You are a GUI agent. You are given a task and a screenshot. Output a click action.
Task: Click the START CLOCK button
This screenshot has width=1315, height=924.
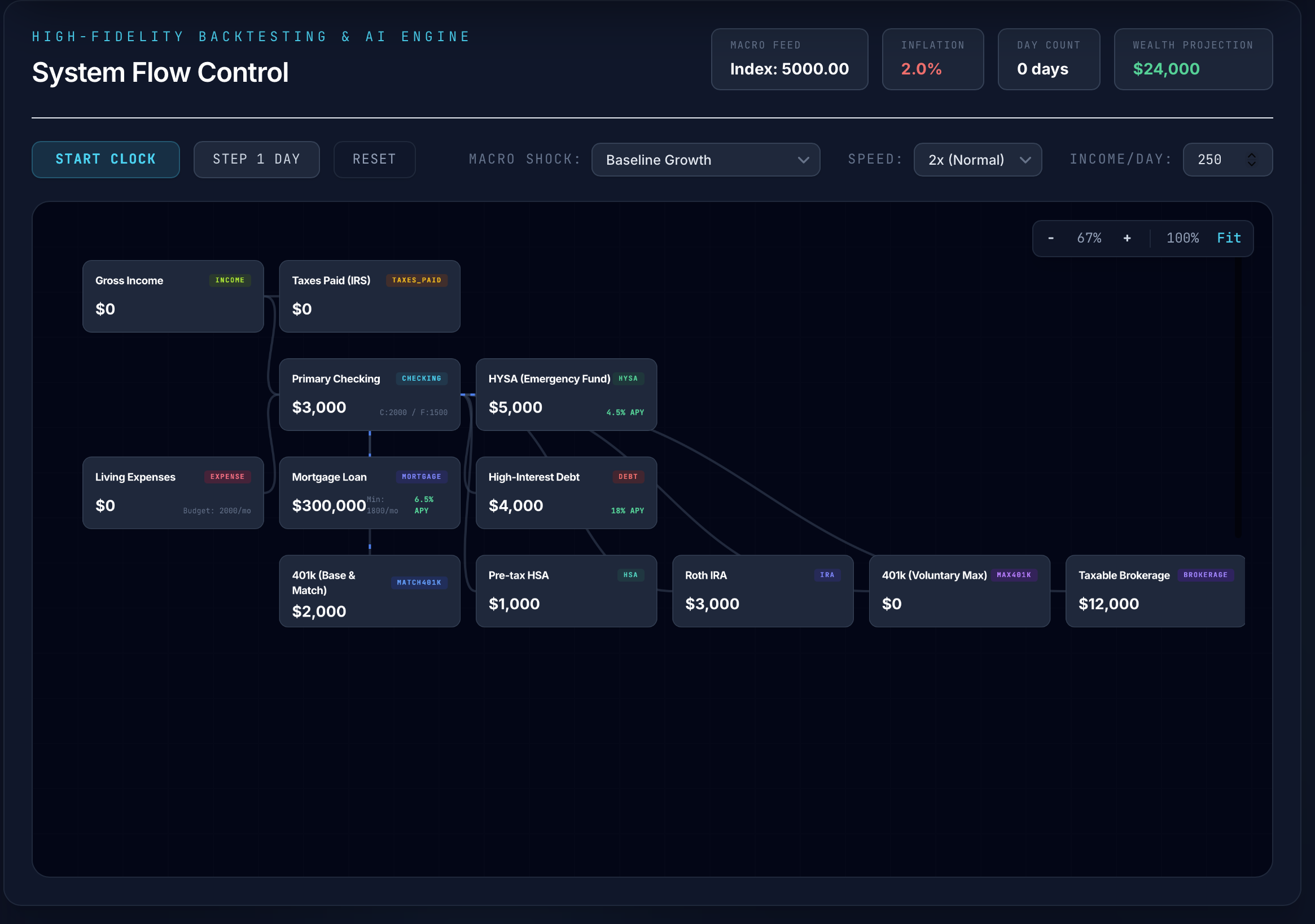pyautogui.click(x=106, y=159)
